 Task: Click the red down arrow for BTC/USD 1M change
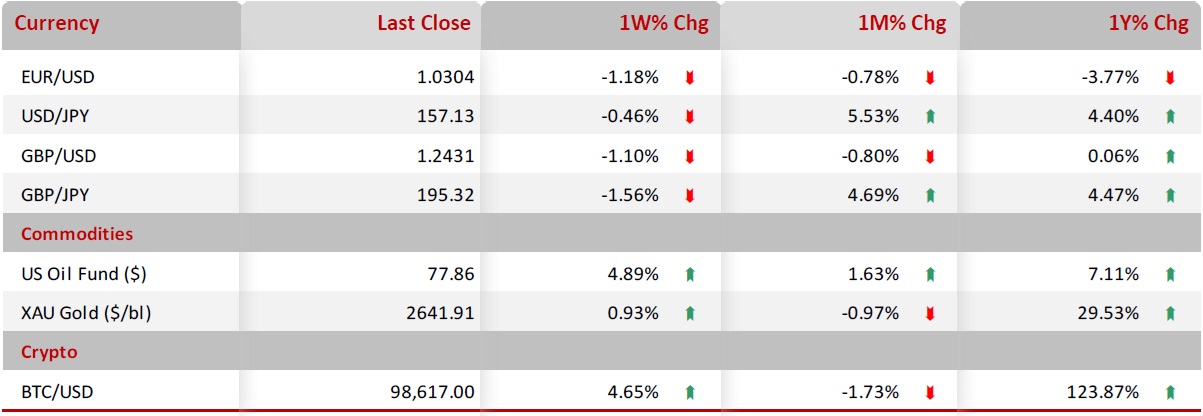[929, 393]
